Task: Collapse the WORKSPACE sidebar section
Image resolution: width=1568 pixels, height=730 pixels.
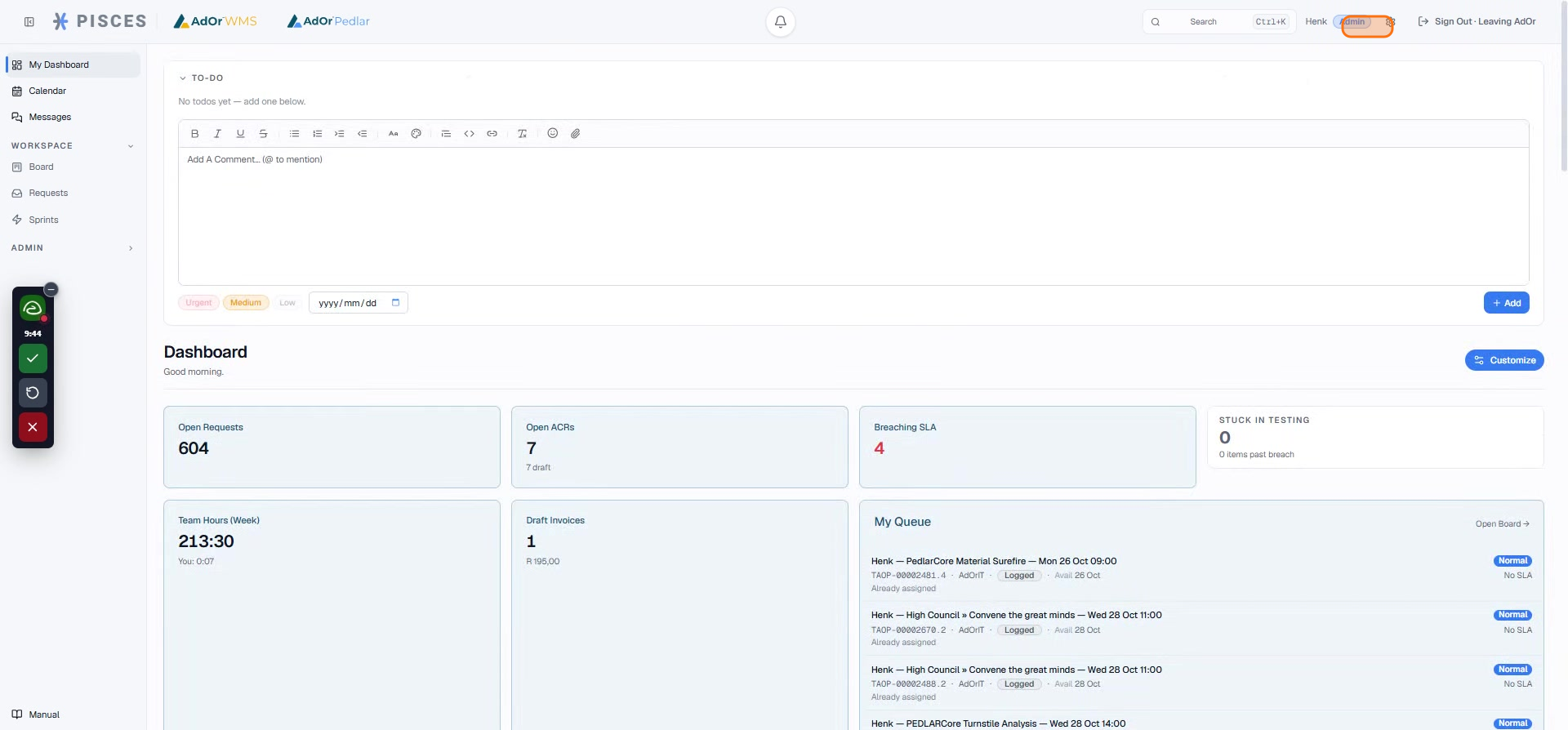Action: 131,146
